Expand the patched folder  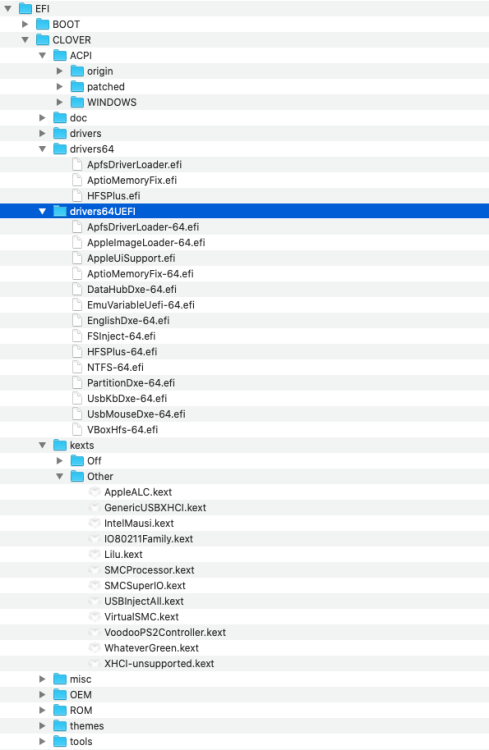tap(60, 87)
